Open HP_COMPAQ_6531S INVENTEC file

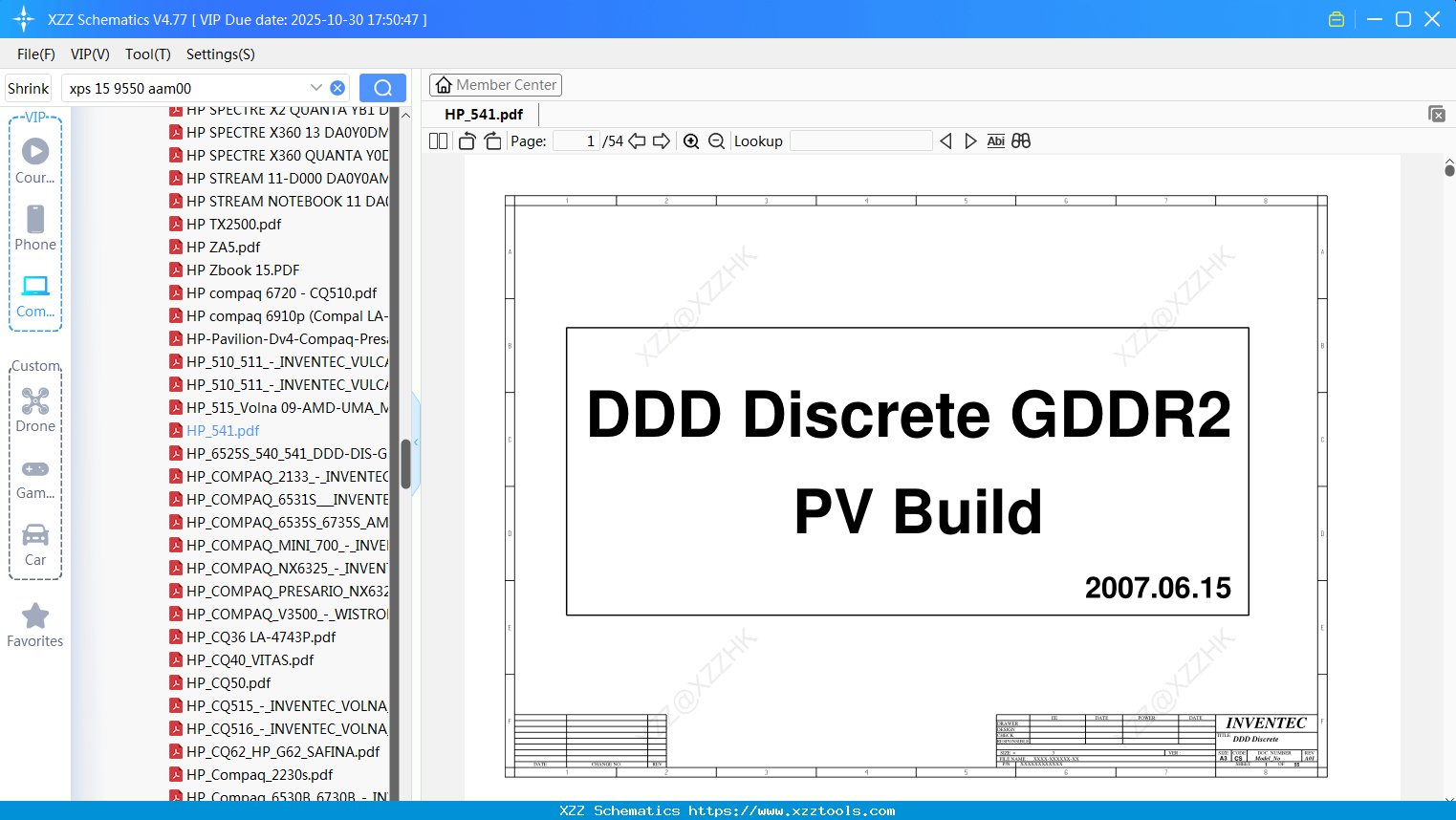coord(278,500)
